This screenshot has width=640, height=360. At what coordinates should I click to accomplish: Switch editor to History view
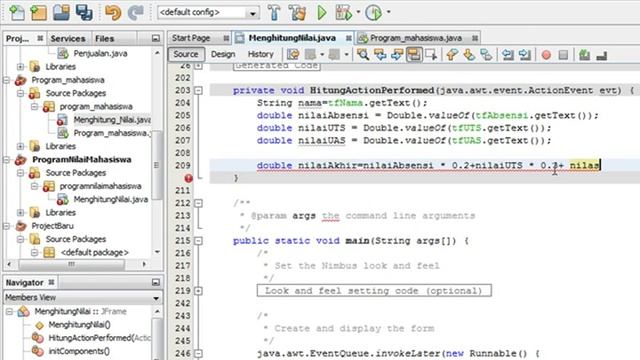[x=260, y=54]
